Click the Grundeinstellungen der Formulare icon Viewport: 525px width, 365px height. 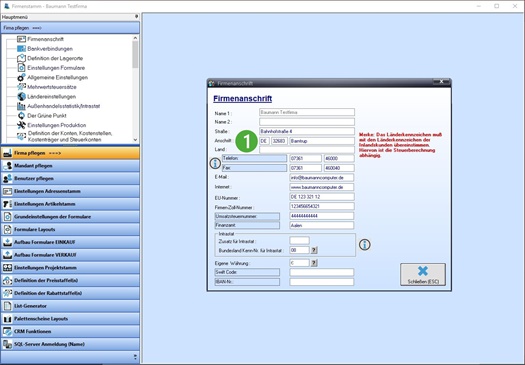coord(7,217)
